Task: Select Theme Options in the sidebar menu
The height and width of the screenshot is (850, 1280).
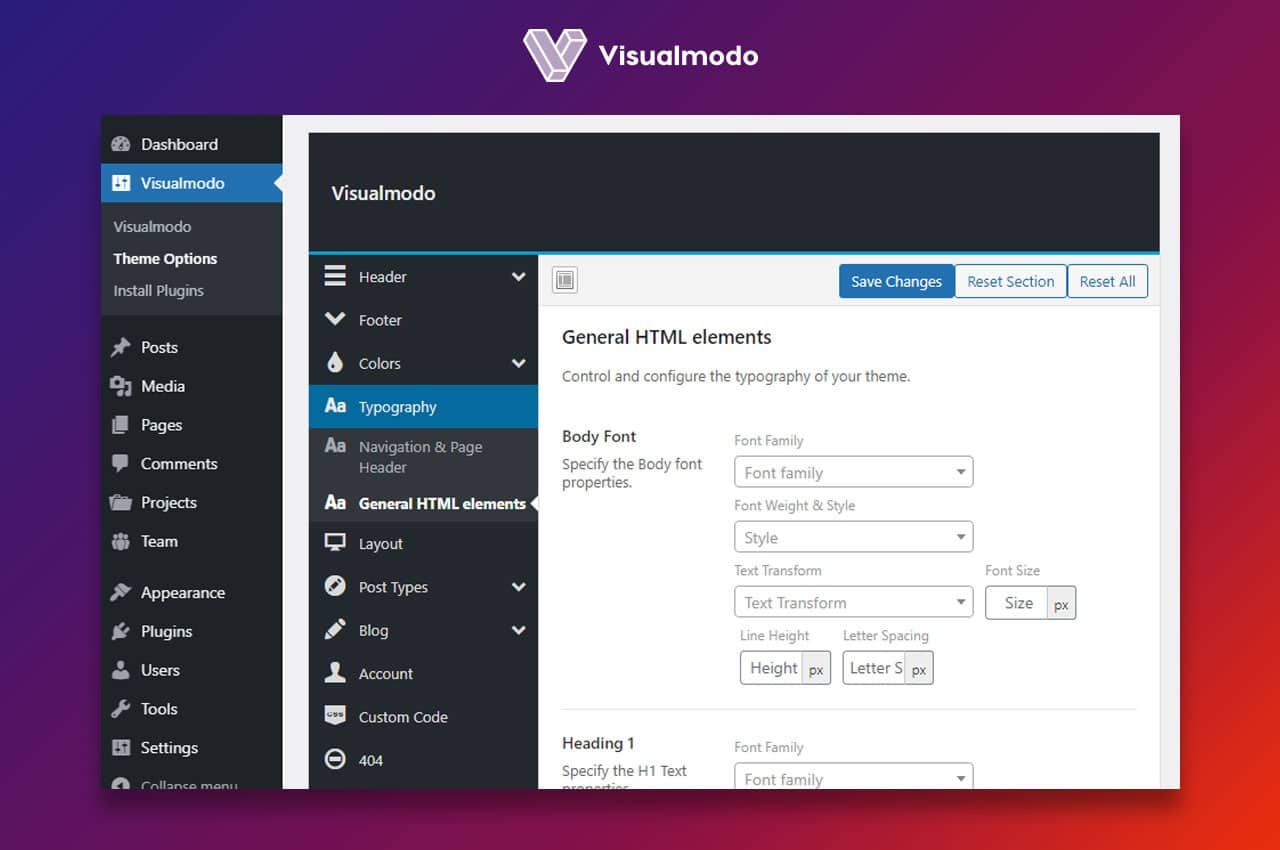Action: pyautogui.click(x=165, y=258)
